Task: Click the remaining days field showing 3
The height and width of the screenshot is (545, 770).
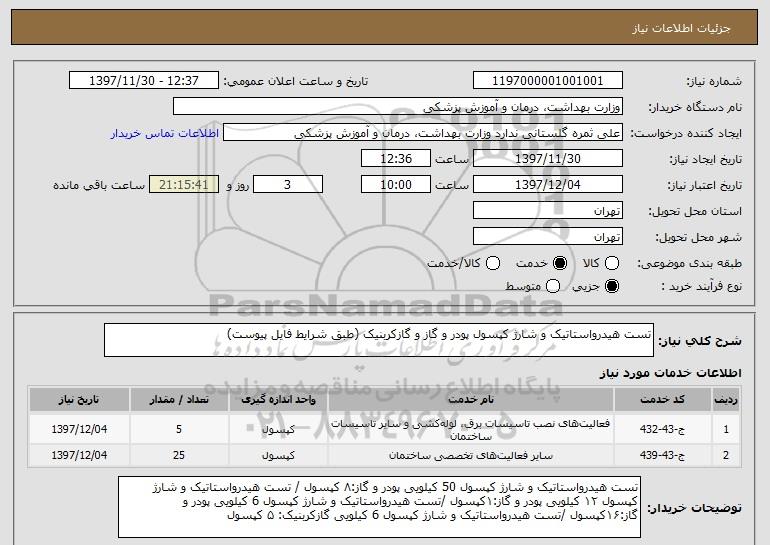Action: click(x=288, y=185)
